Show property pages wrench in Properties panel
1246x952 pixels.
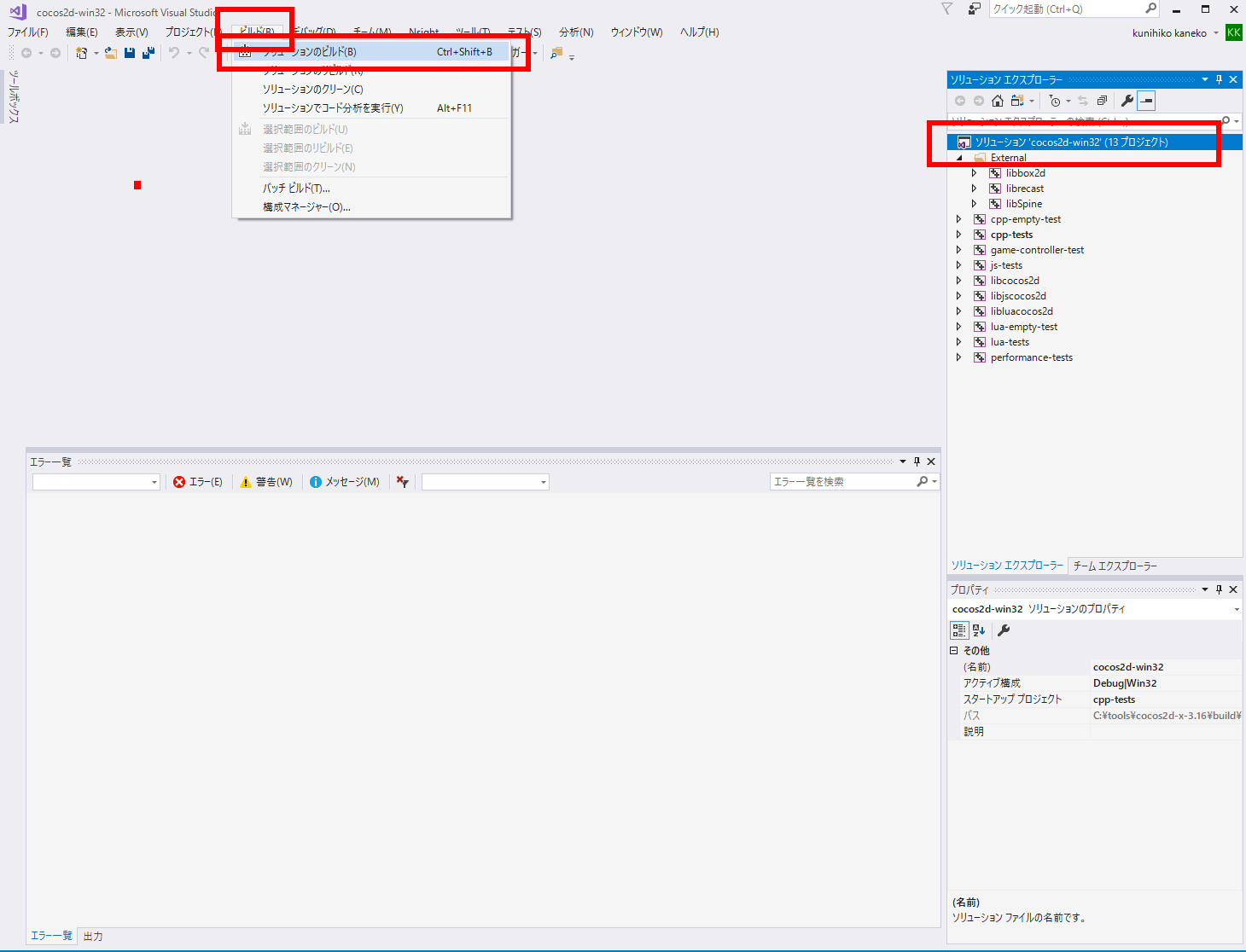click(x=1004, y=630)
